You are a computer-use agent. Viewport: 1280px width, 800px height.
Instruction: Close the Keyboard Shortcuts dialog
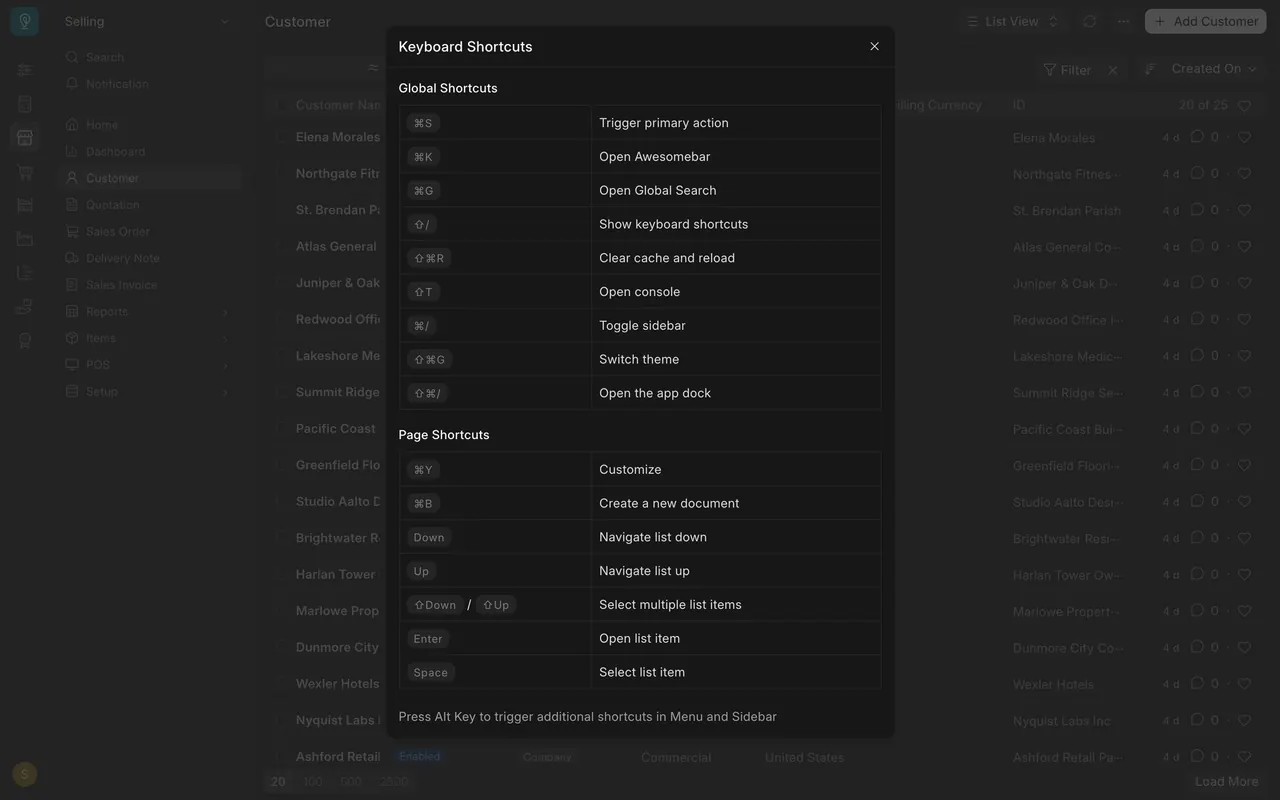(x=874, y=47)
